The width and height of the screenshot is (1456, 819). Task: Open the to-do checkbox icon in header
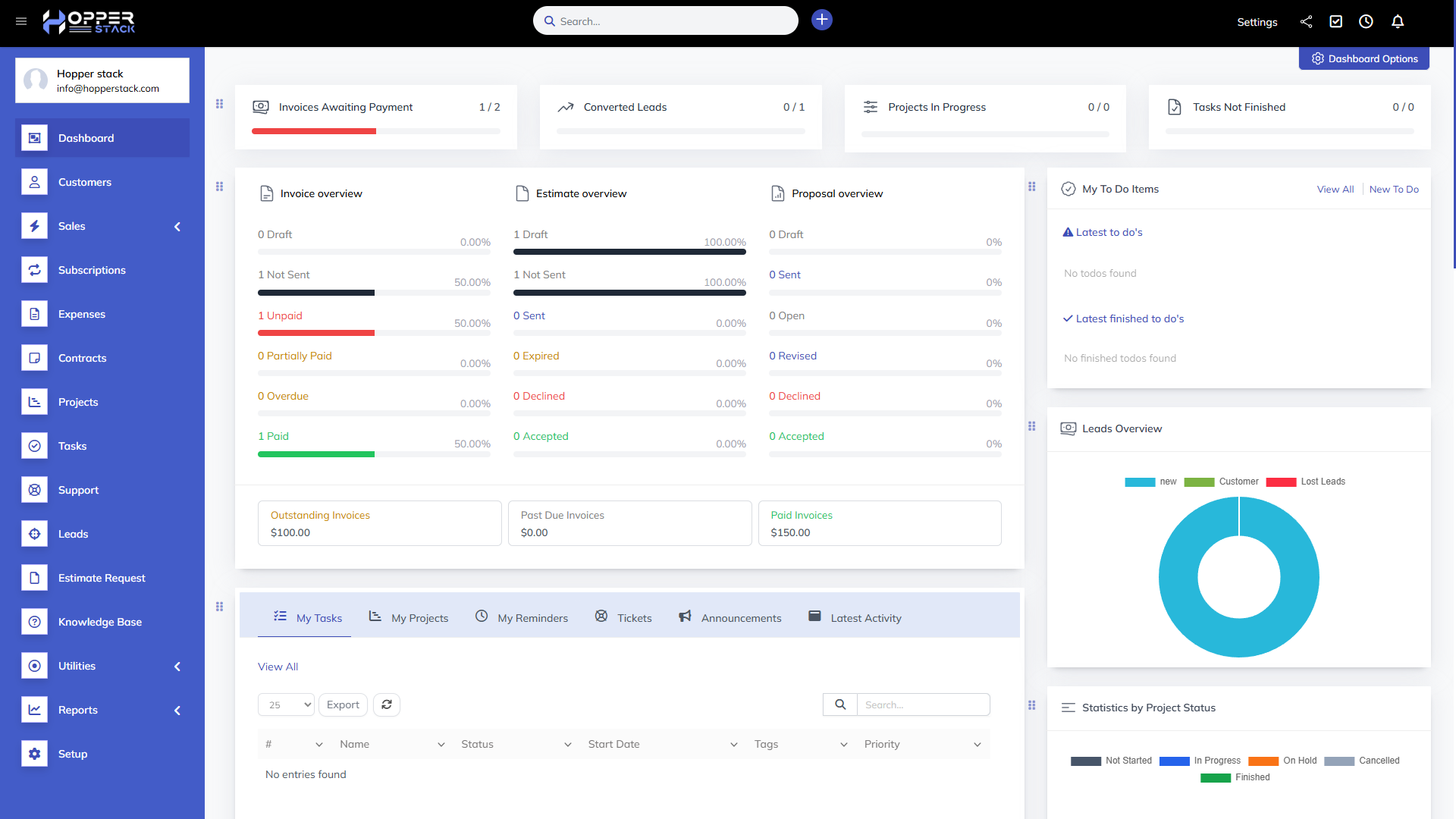click(x=1336, y=21)
